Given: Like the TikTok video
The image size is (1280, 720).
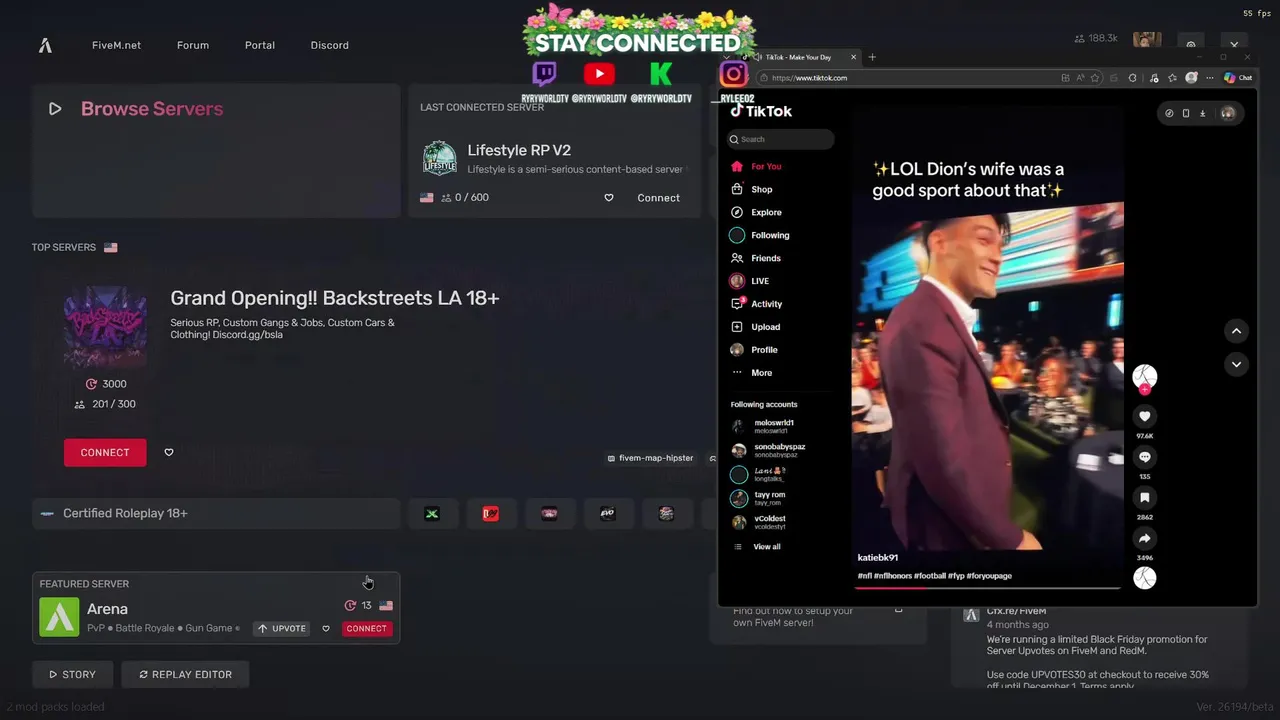Looking at the screenshot, I should click(1145, 416).
